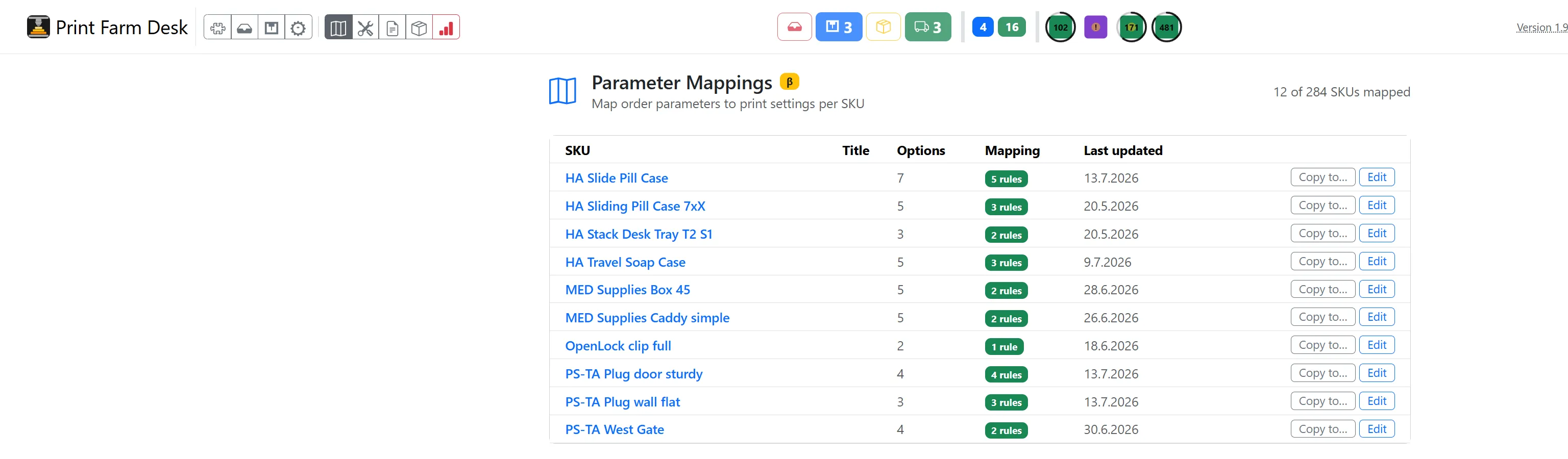Screen dimensions: 1568x459
Task: Click the 5 rules badge for HA Slide Pill Case
Action: tap(1006, 178)
